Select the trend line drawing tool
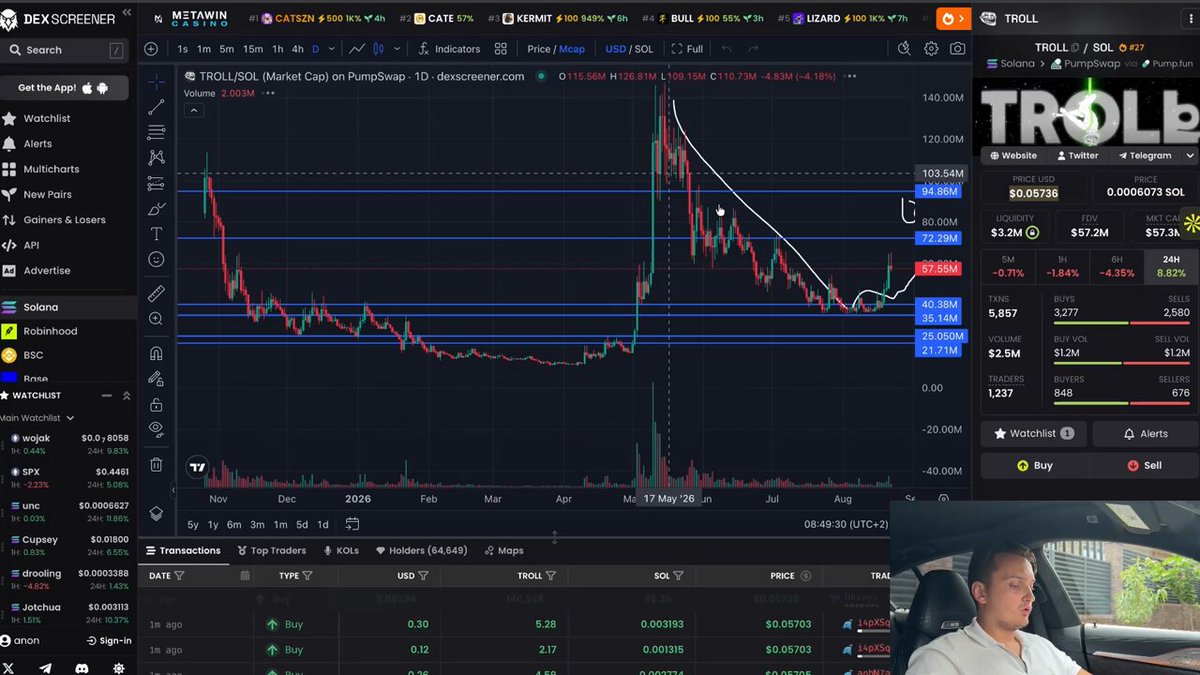 pos(156,107)
